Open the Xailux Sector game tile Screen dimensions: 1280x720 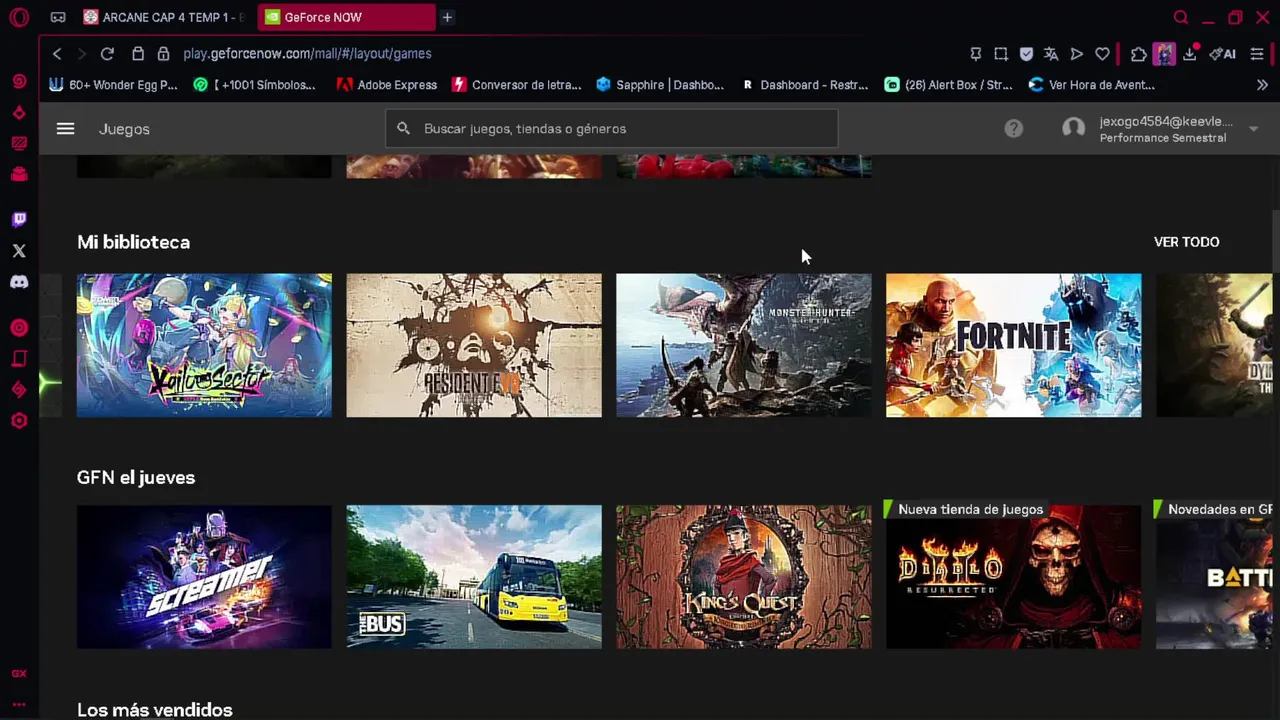pyautogui.click(x=204, y=345)
